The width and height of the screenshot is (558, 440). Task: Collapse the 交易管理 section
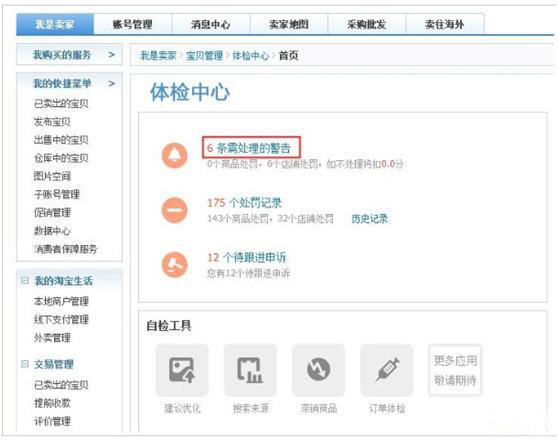tap(25, 364)
